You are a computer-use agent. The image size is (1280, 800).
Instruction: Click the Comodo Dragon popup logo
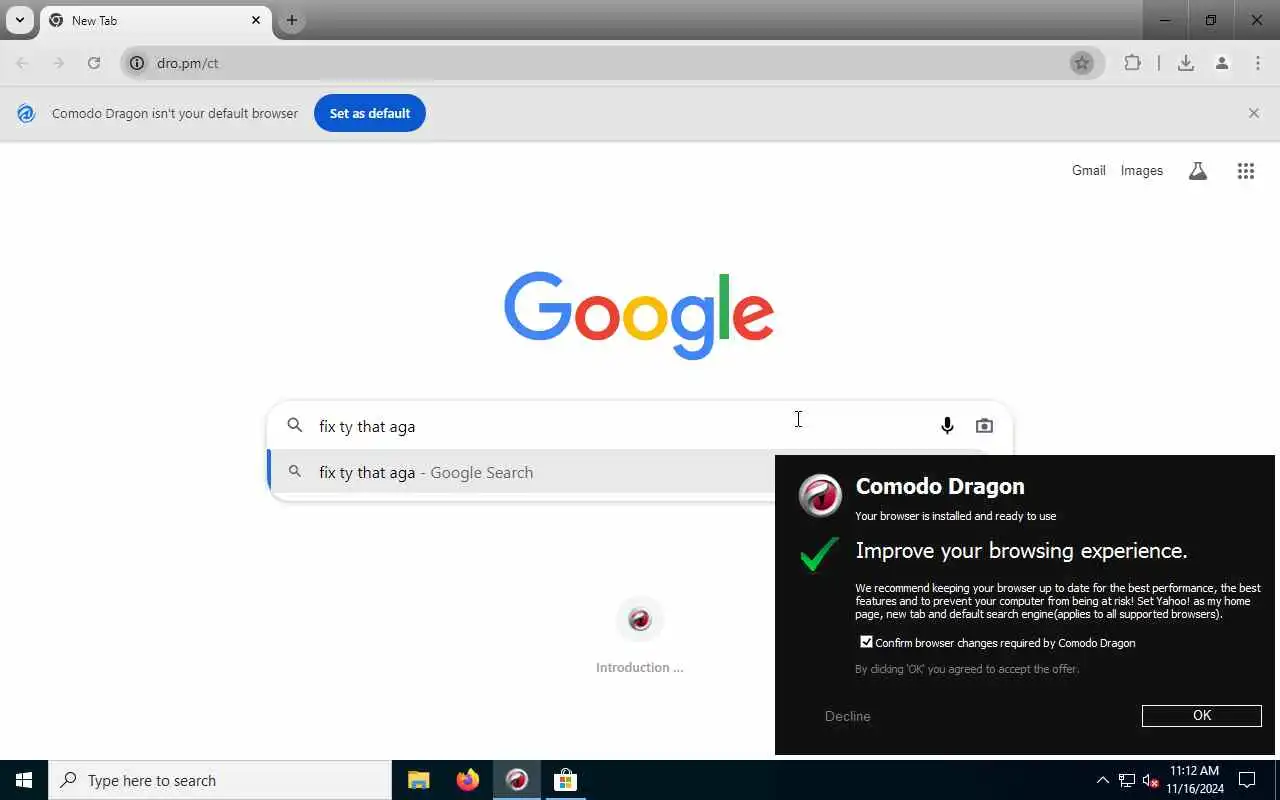coord(820,495)
